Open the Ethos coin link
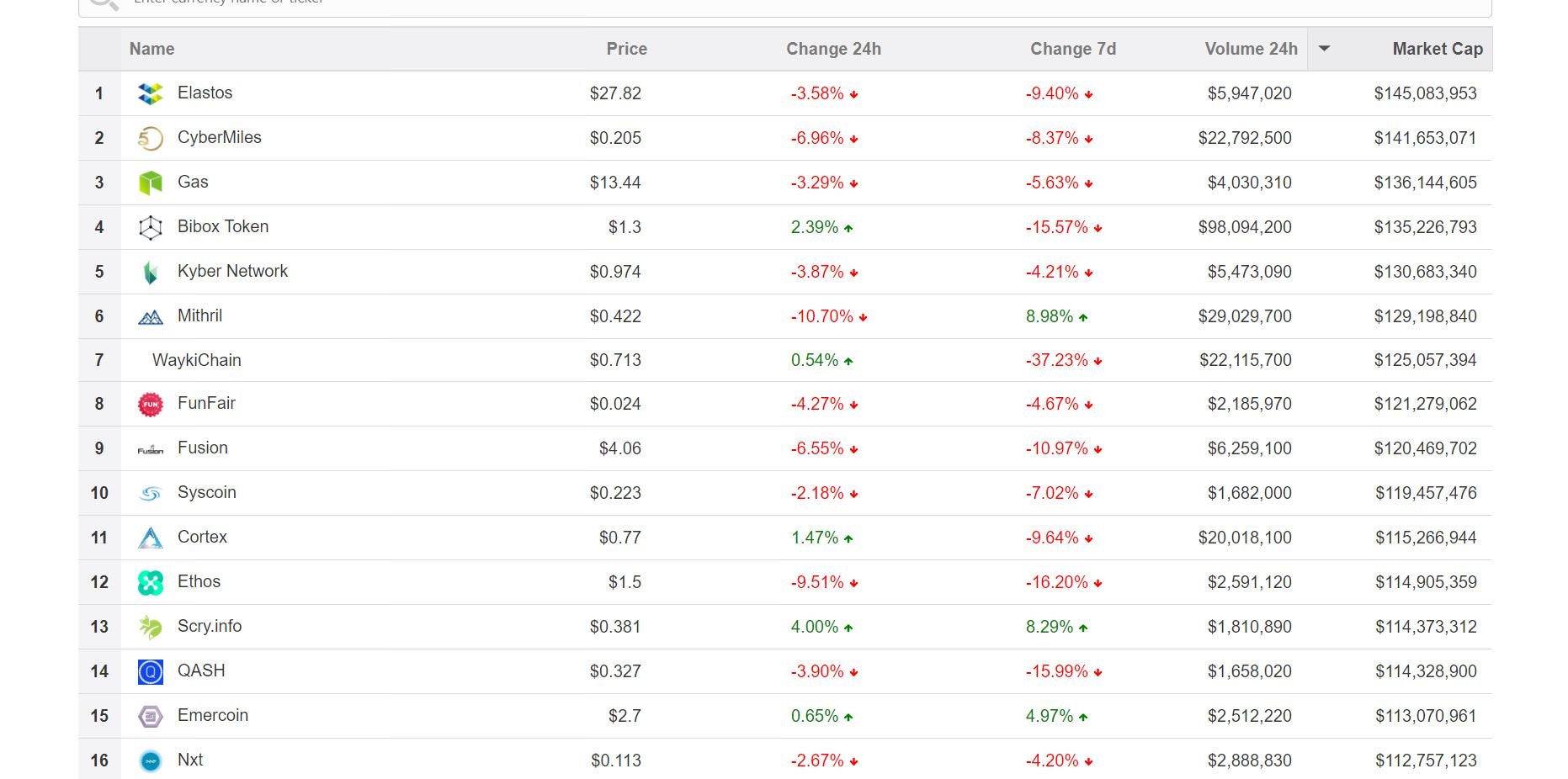 199,581
